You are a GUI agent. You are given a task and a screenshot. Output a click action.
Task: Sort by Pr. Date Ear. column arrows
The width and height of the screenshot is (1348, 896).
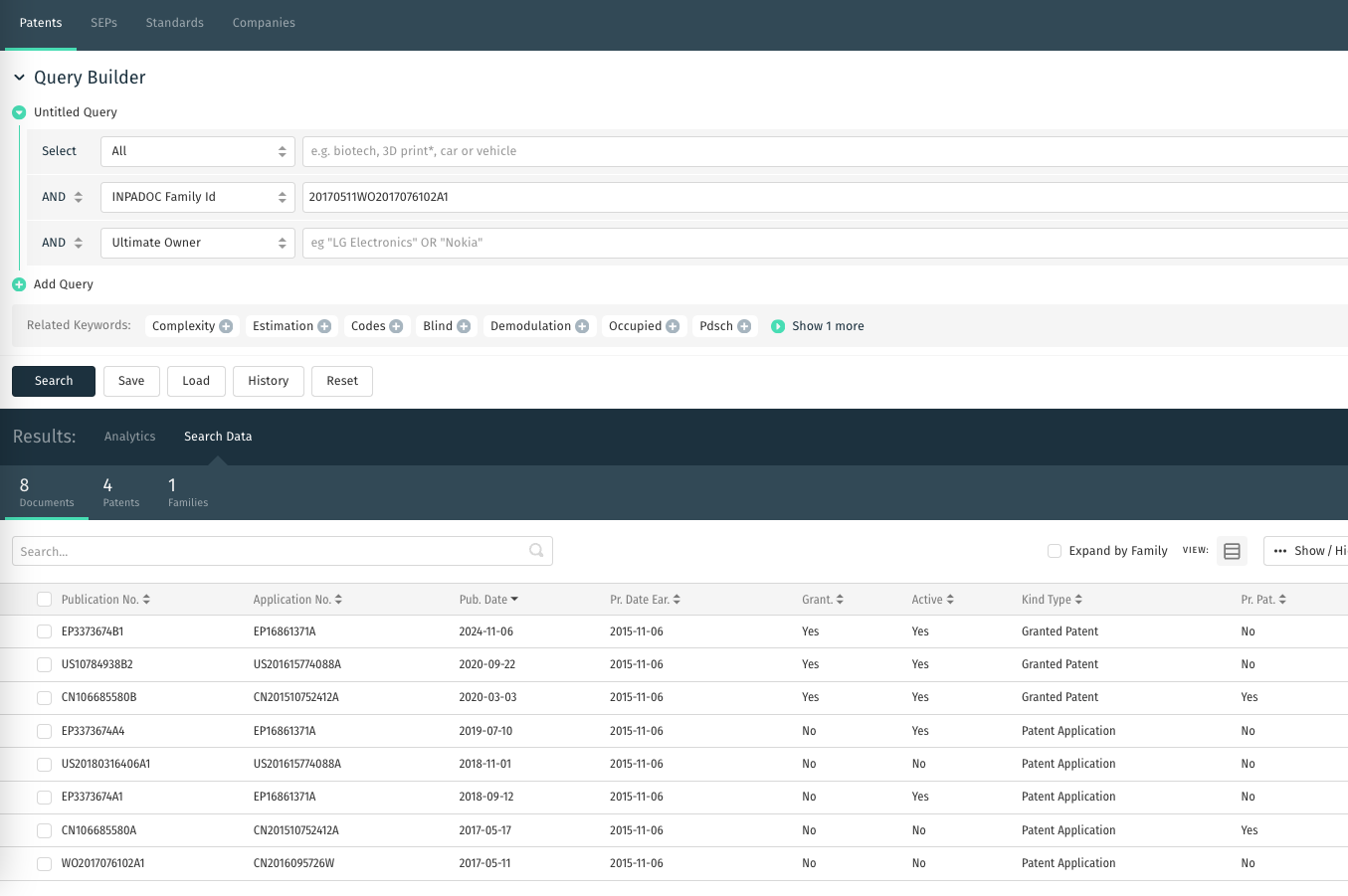coord(676,600)
